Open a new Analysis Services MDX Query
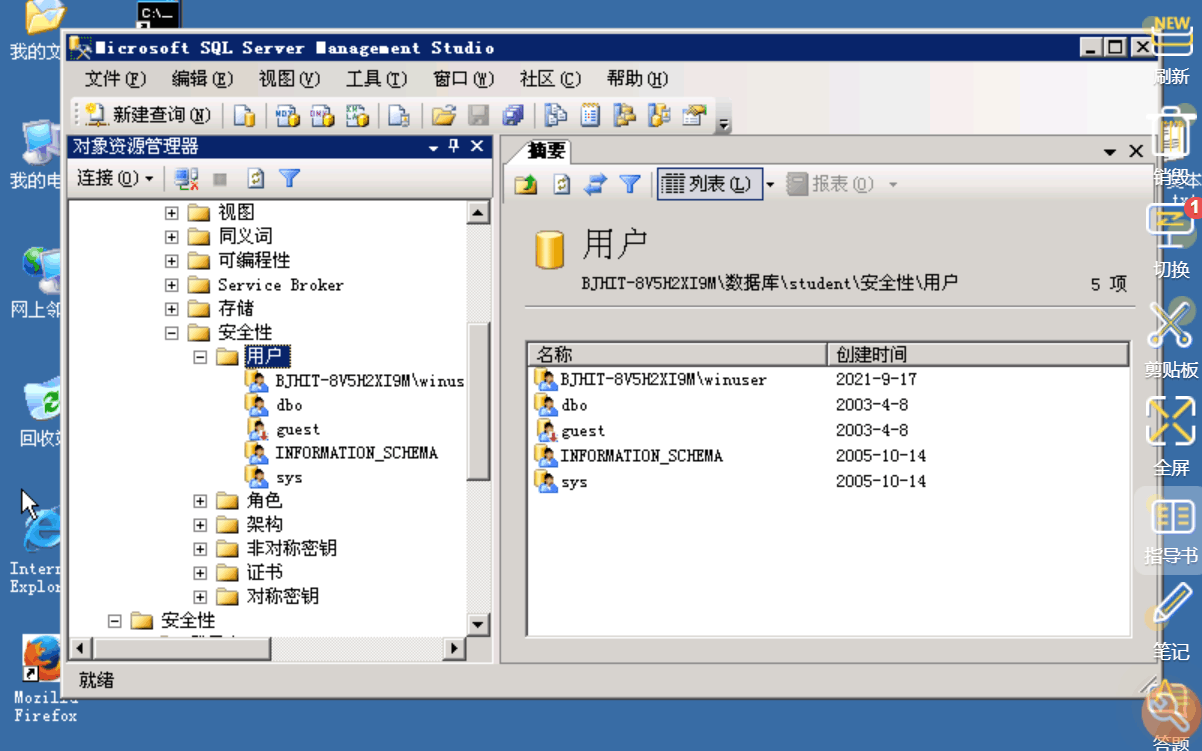Screen dimensions: 1202x751 coord(288,116)
